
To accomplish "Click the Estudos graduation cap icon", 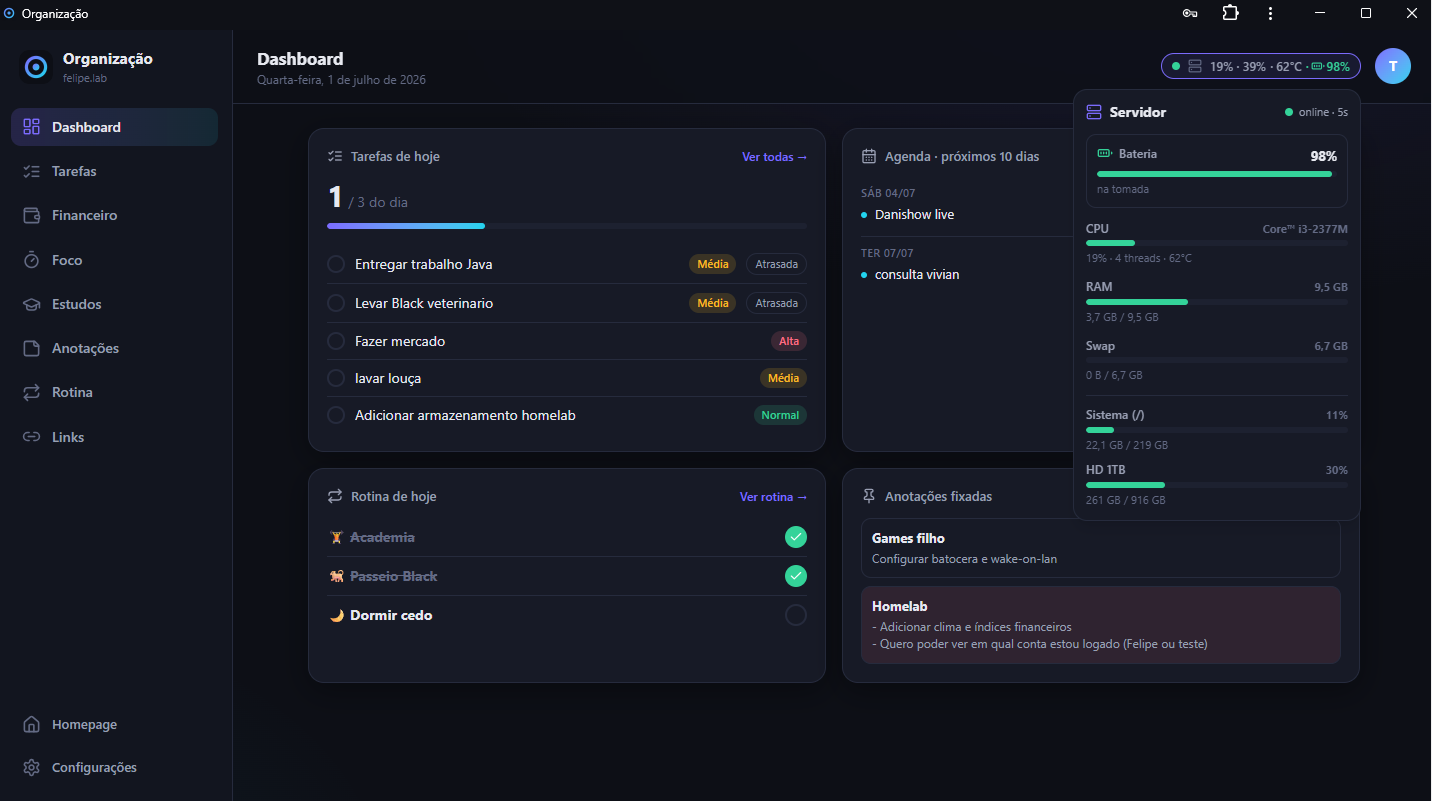I will [x=32, y=304].
